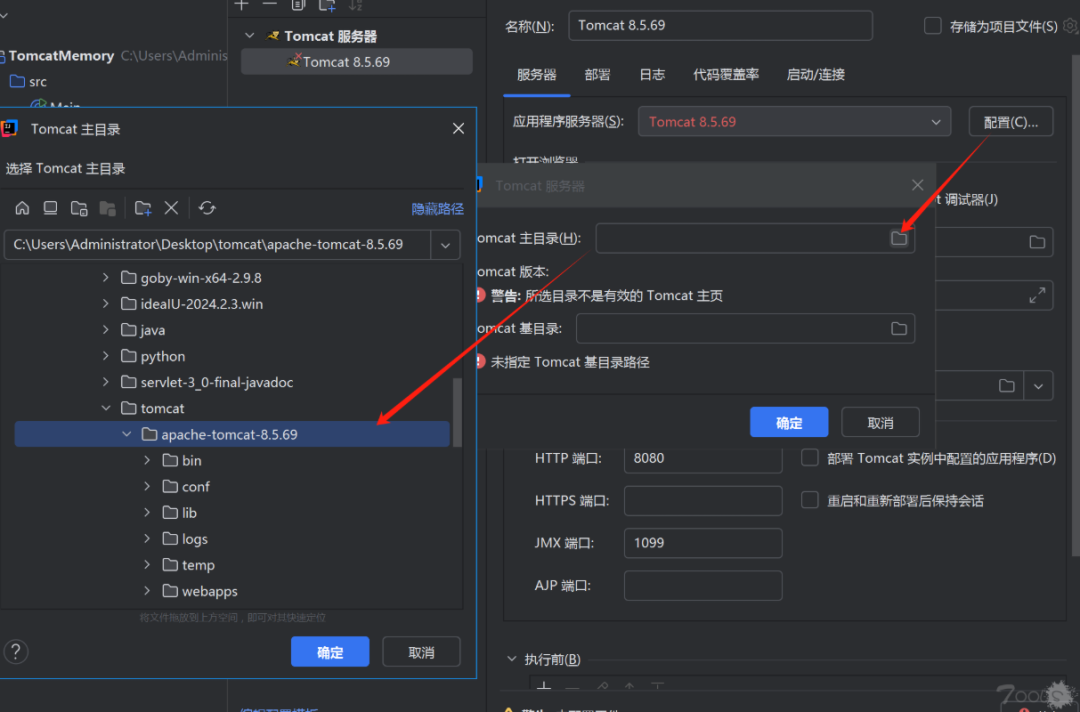Click 取消 in Tomcat 主目录 dialog
The image size is (1080, 712).
pos(421,651)
